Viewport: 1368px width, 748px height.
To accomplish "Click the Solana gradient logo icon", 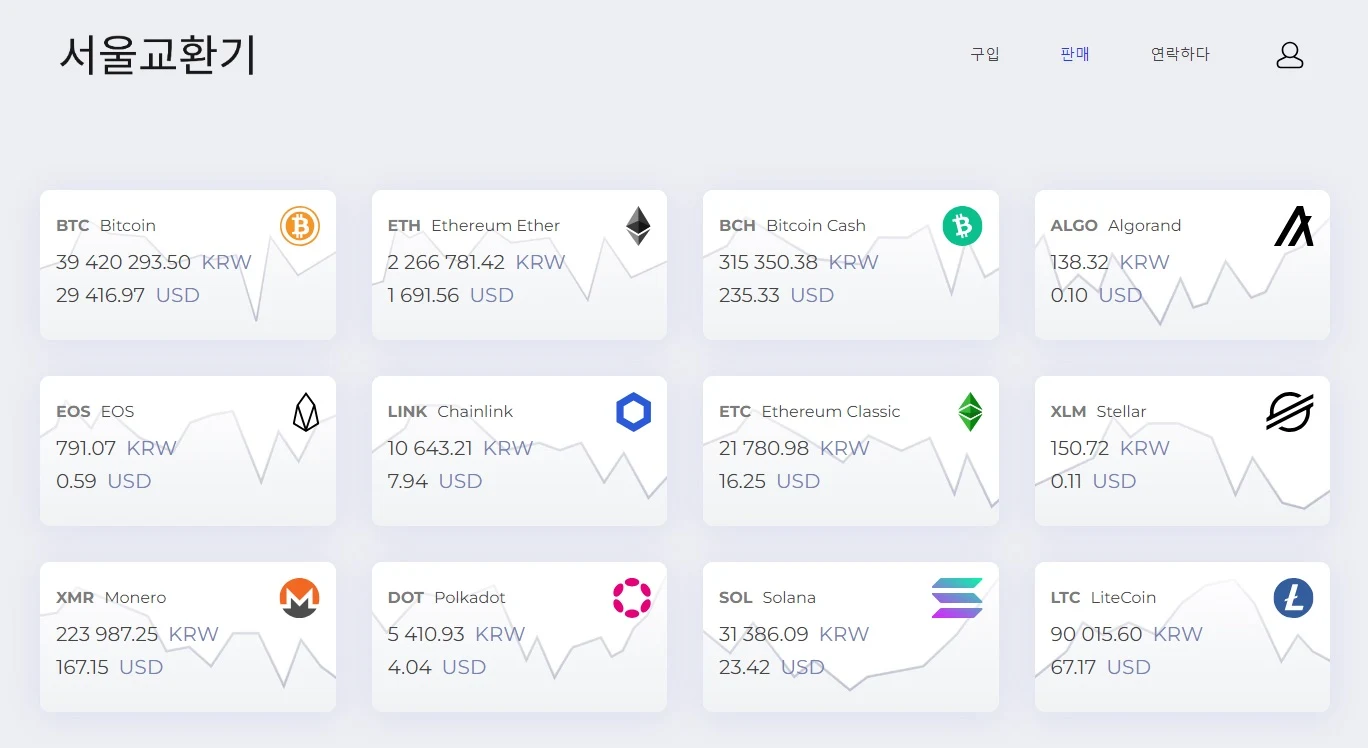I will (957, 598).
